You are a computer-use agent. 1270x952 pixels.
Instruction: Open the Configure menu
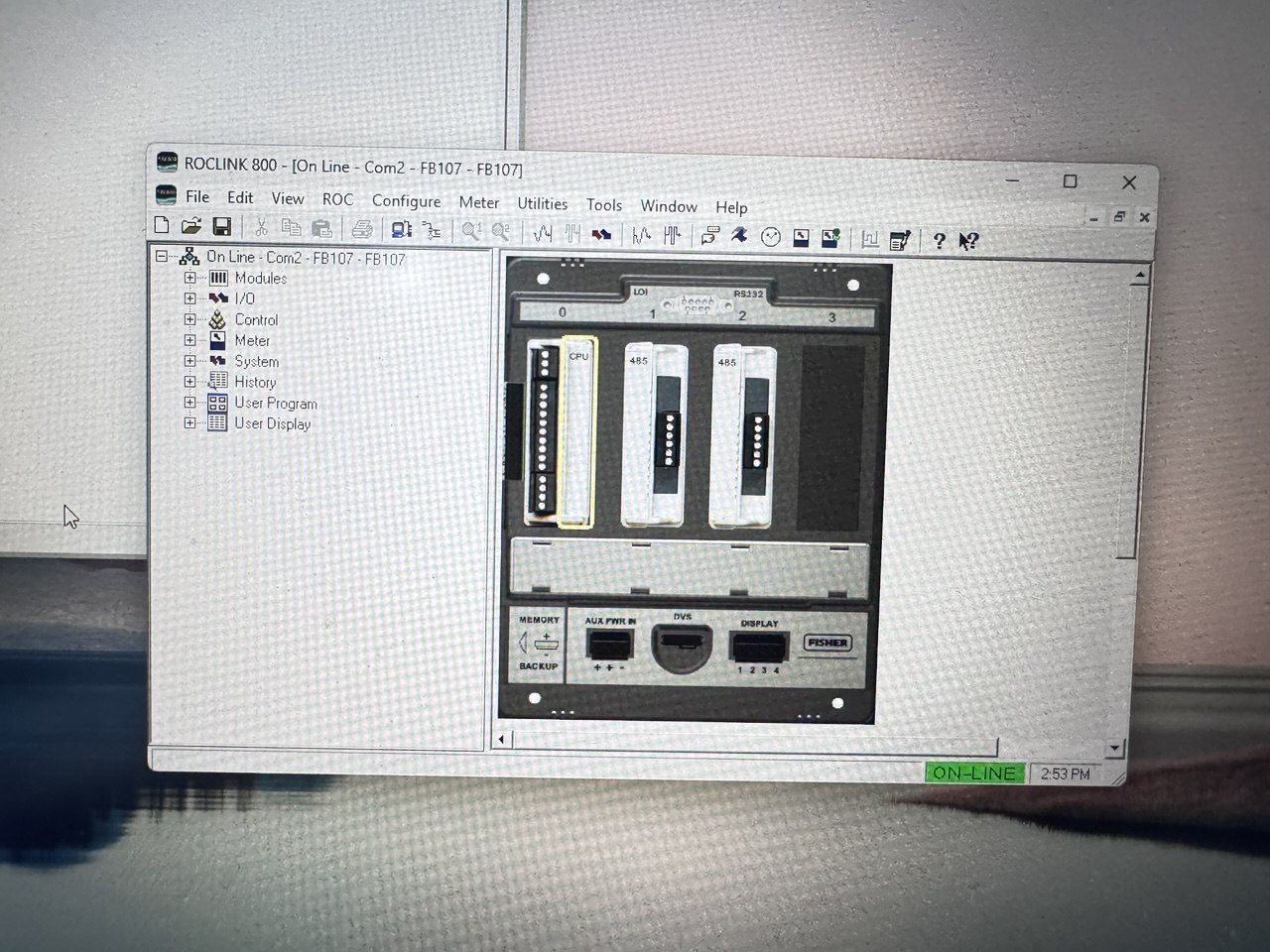pyautogui.click(x=406, y=200)
